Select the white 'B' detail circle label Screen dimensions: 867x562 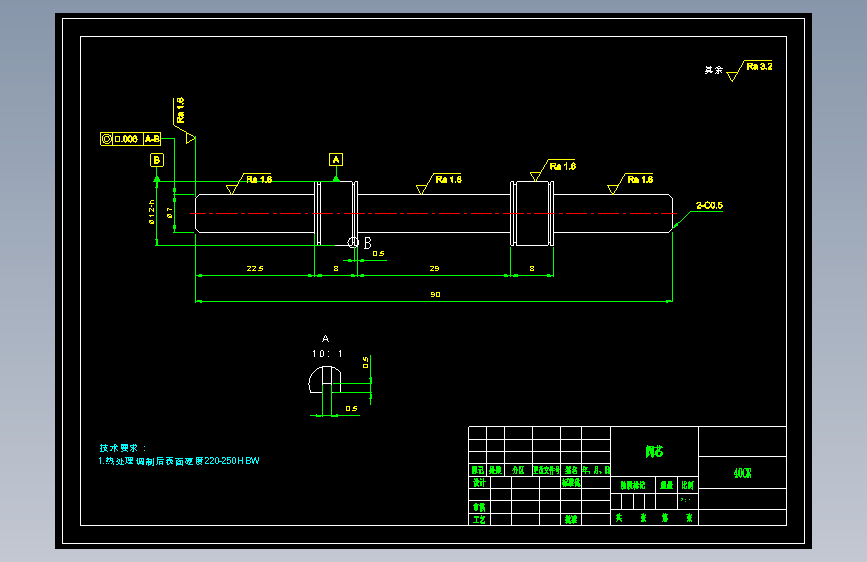click(x=368, y=243)
